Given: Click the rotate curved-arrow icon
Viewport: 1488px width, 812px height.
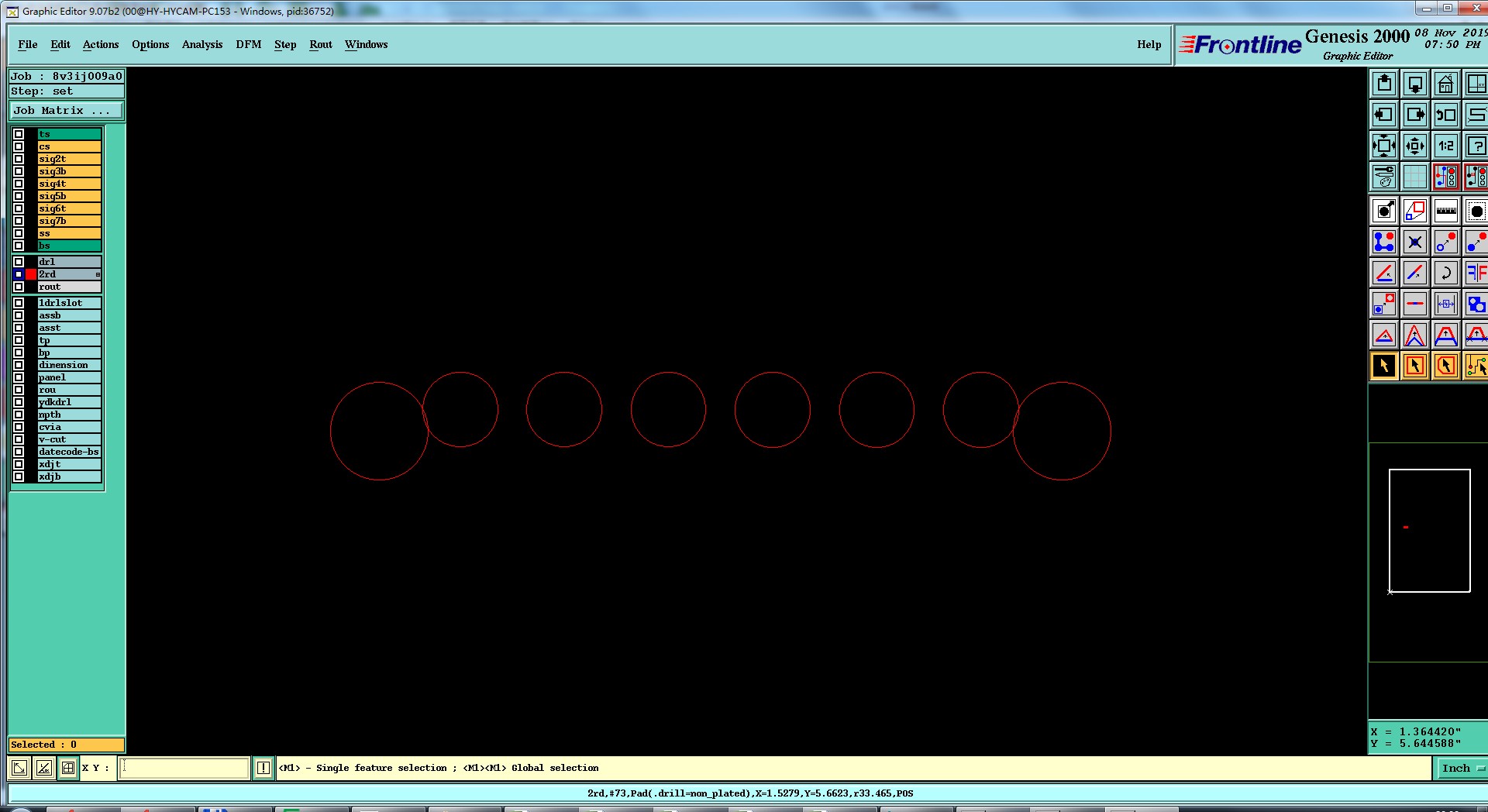Looking at the screenshot, I should 1446,273.
